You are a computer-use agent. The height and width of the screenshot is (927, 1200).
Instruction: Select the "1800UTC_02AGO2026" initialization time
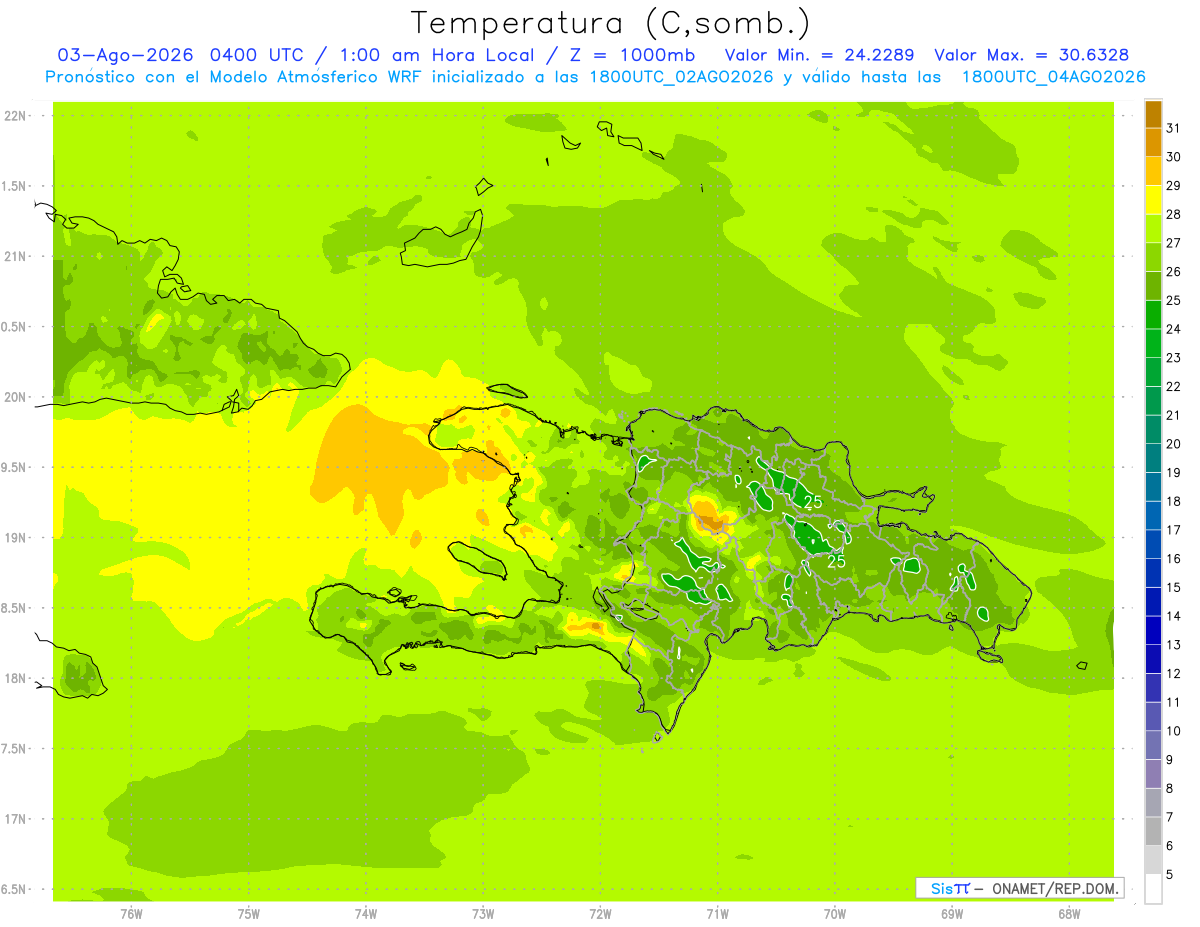click(681, 77)
